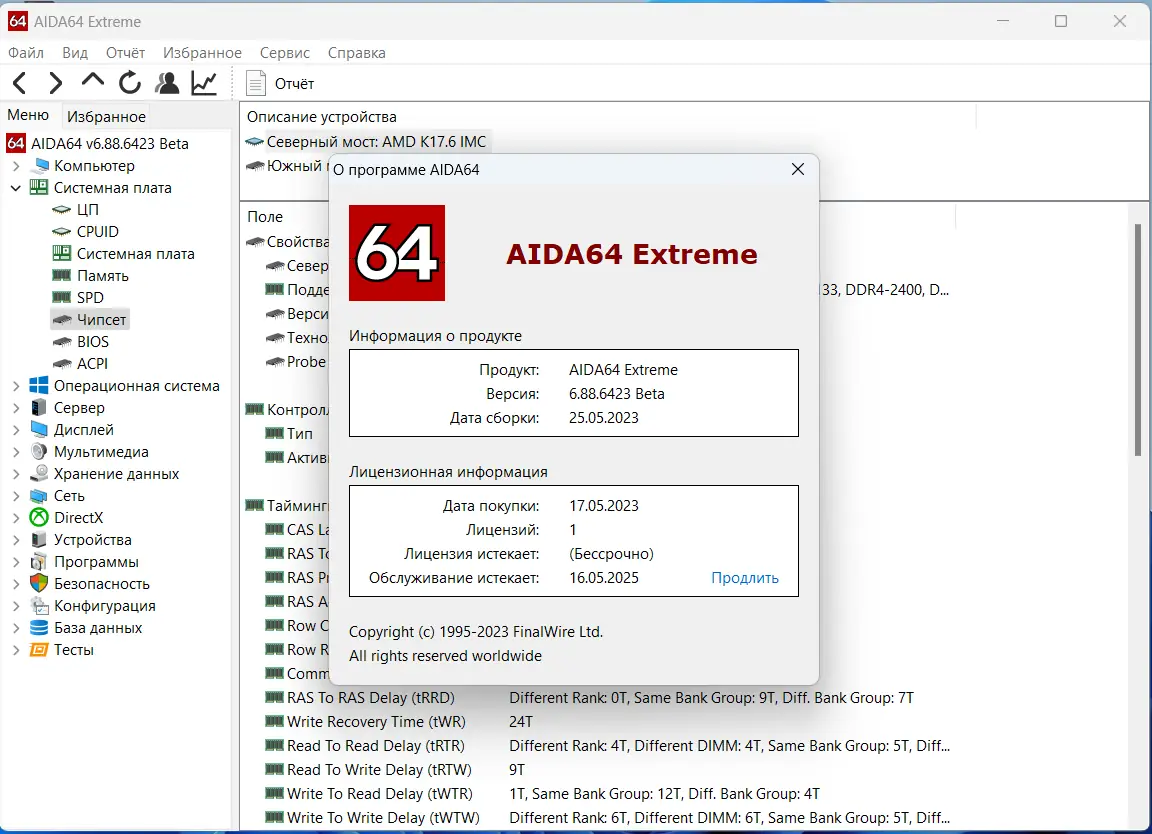Select the Дисплей monitor icon
Screen dimensions: 1152x834
tap(39, 429)
